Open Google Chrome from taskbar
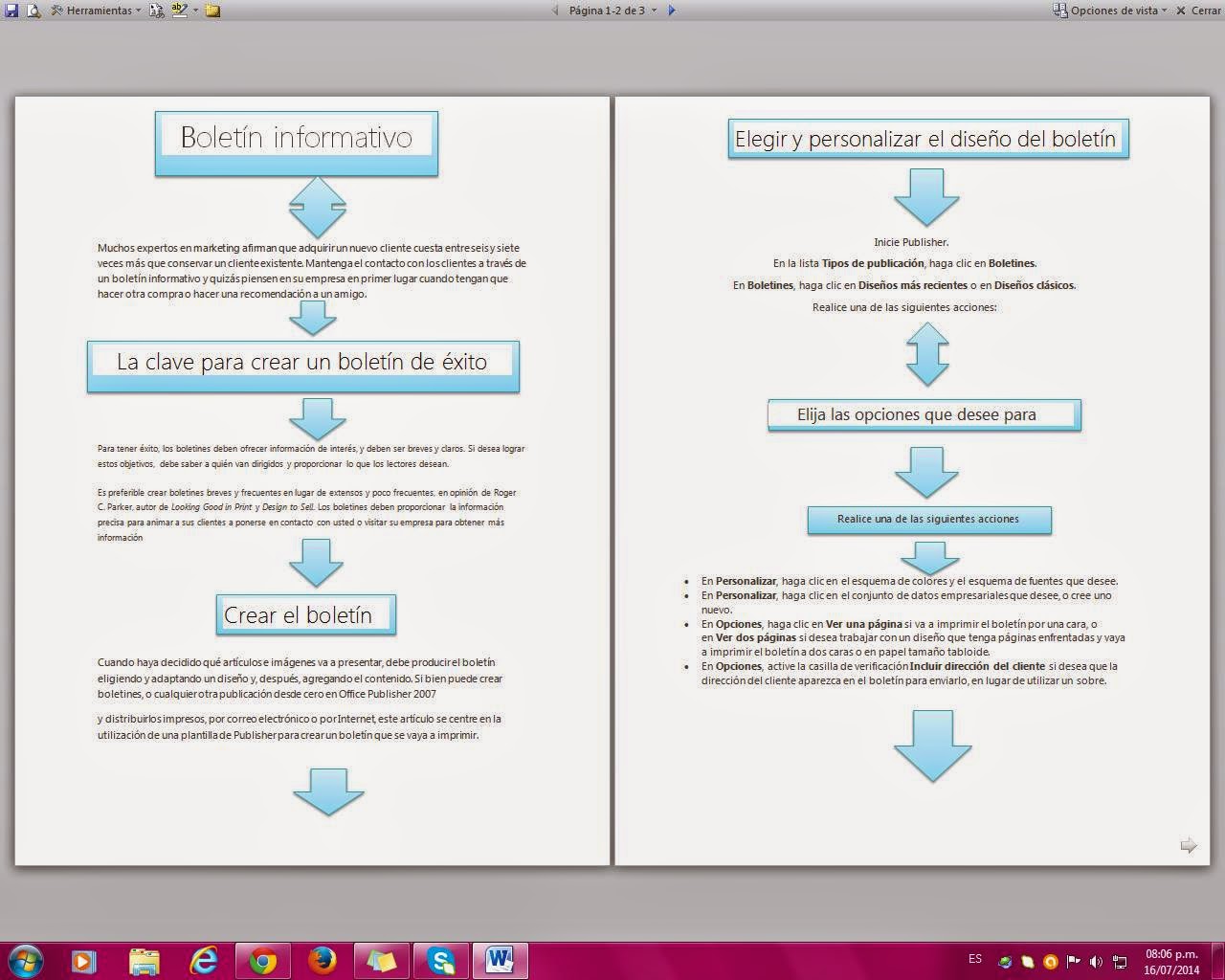 [262, 960]
